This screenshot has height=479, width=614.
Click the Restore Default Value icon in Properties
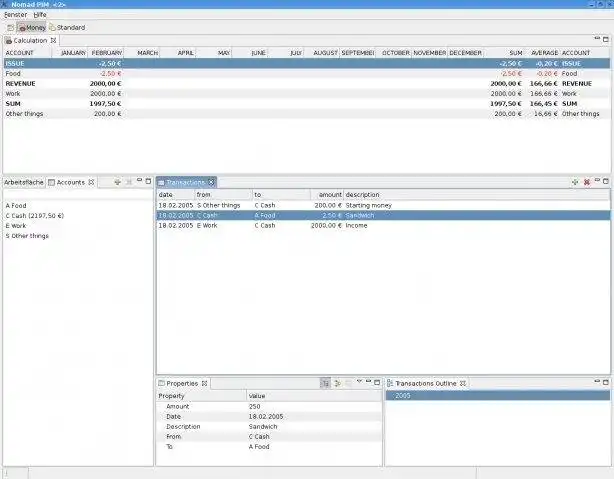coord(348,383)
